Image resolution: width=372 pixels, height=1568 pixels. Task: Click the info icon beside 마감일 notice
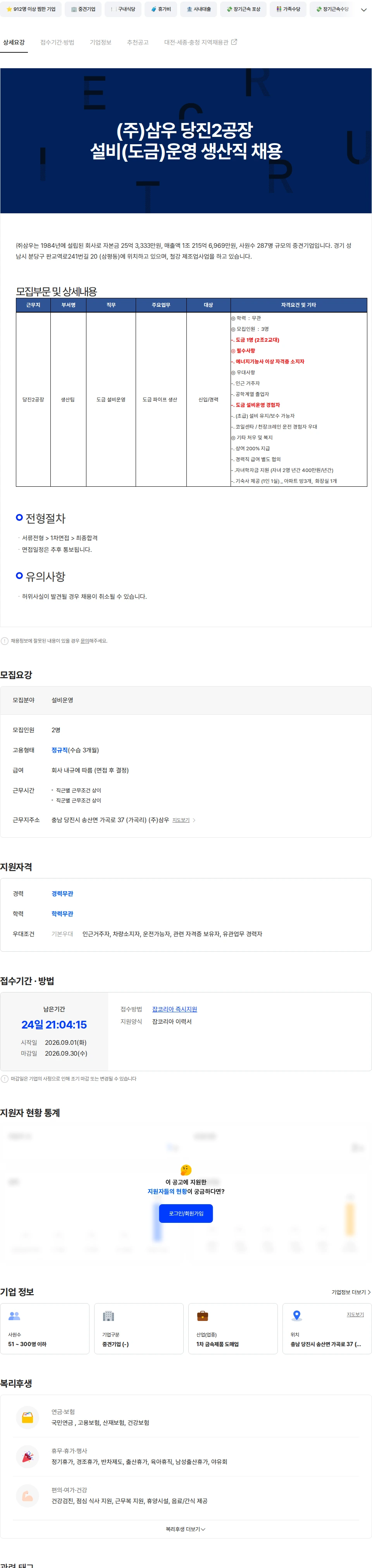tap(5, 1079)
